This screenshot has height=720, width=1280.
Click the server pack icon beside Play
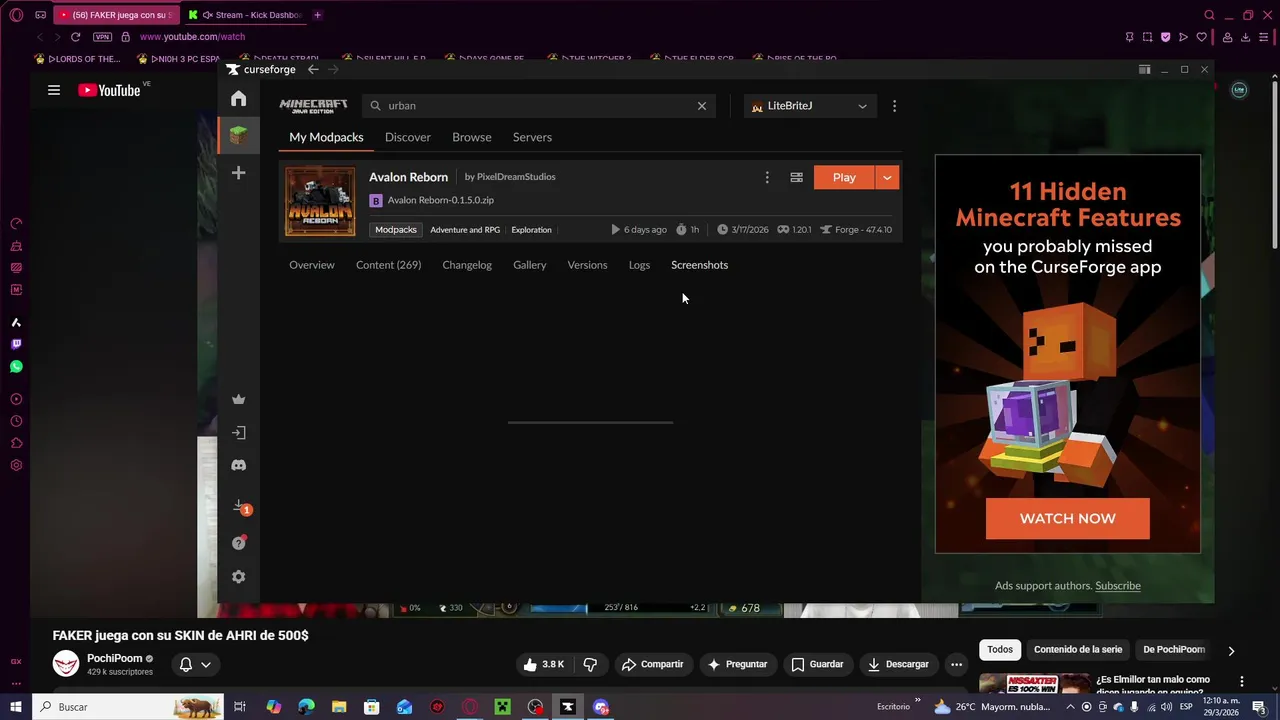(796, 177)
